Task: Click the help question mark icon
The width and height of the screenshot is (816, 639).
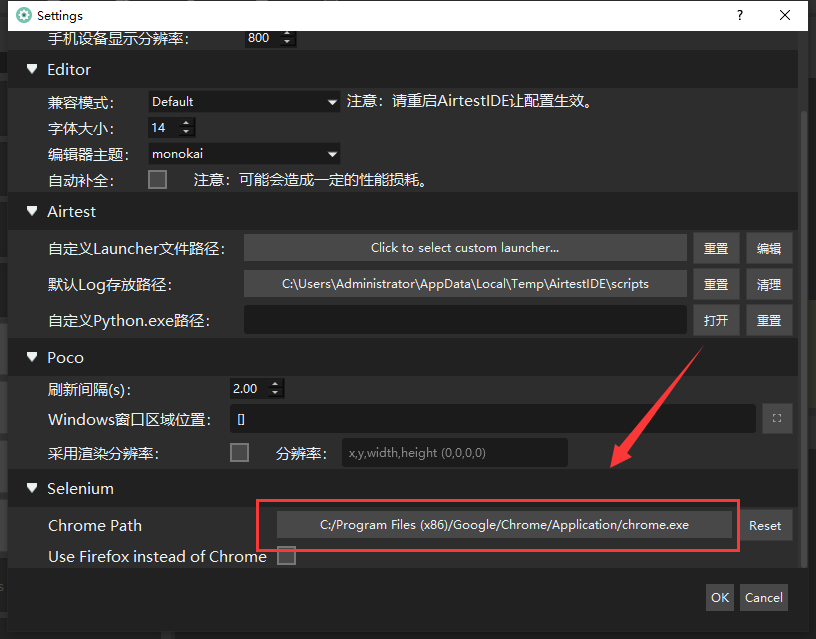Action: coord(739,15)
